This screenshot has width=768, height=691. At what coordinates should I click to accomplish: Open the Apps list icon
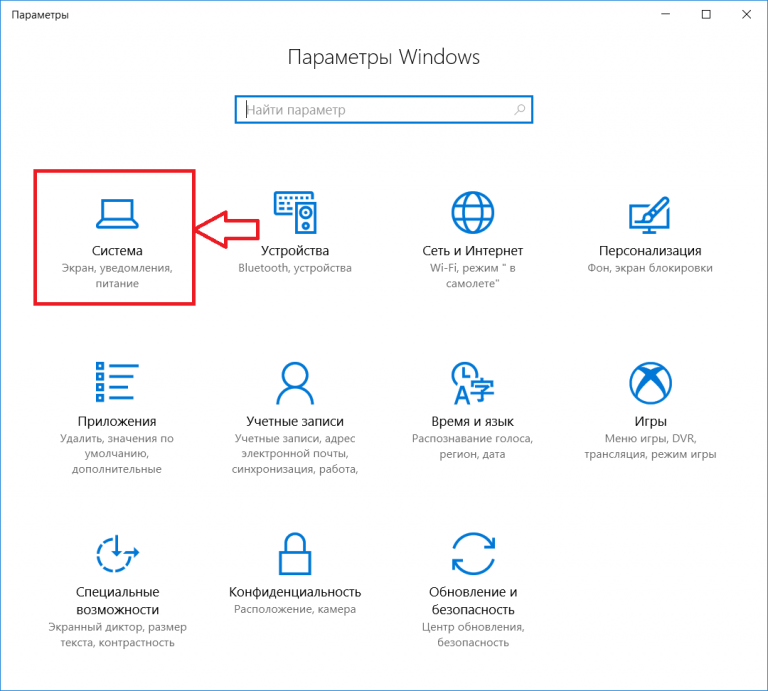tap(117, 382)
